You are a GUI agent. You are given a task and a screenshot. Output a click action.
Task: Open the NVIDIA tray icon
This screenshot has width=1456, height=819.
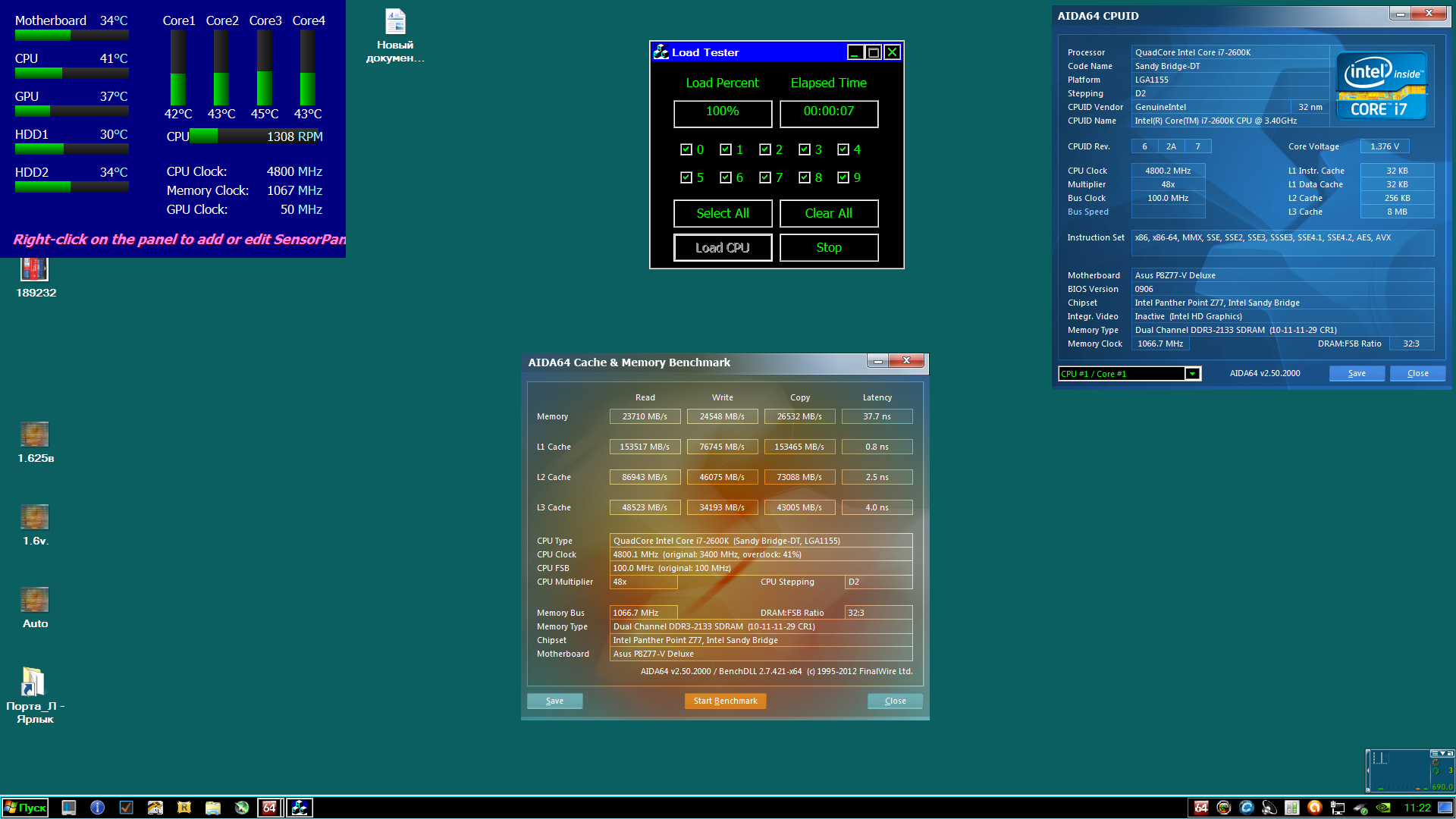click(1383, 808)
